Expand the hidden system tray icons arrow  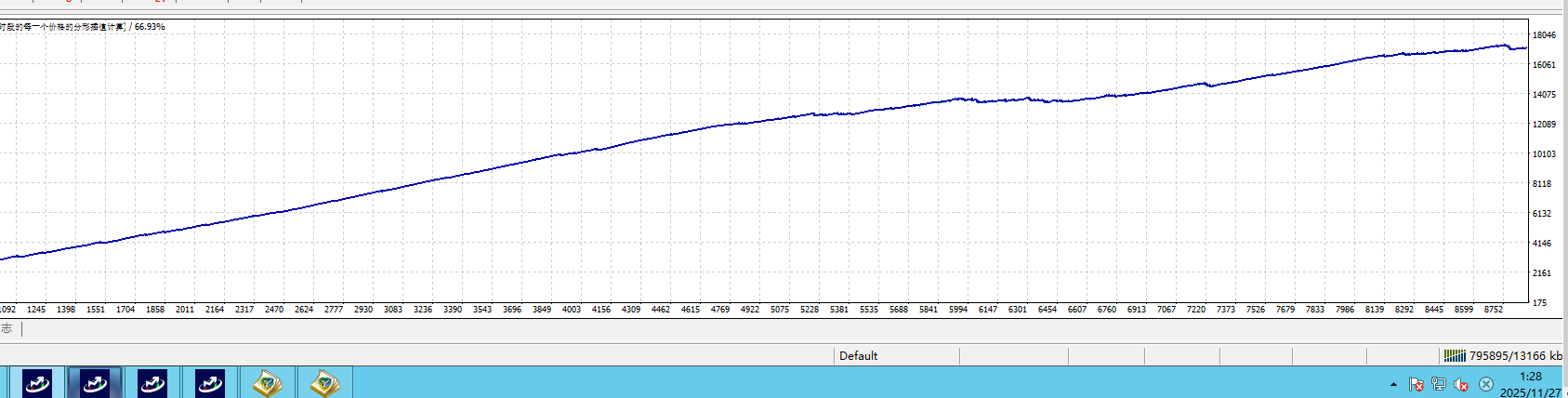point(1393,384)
